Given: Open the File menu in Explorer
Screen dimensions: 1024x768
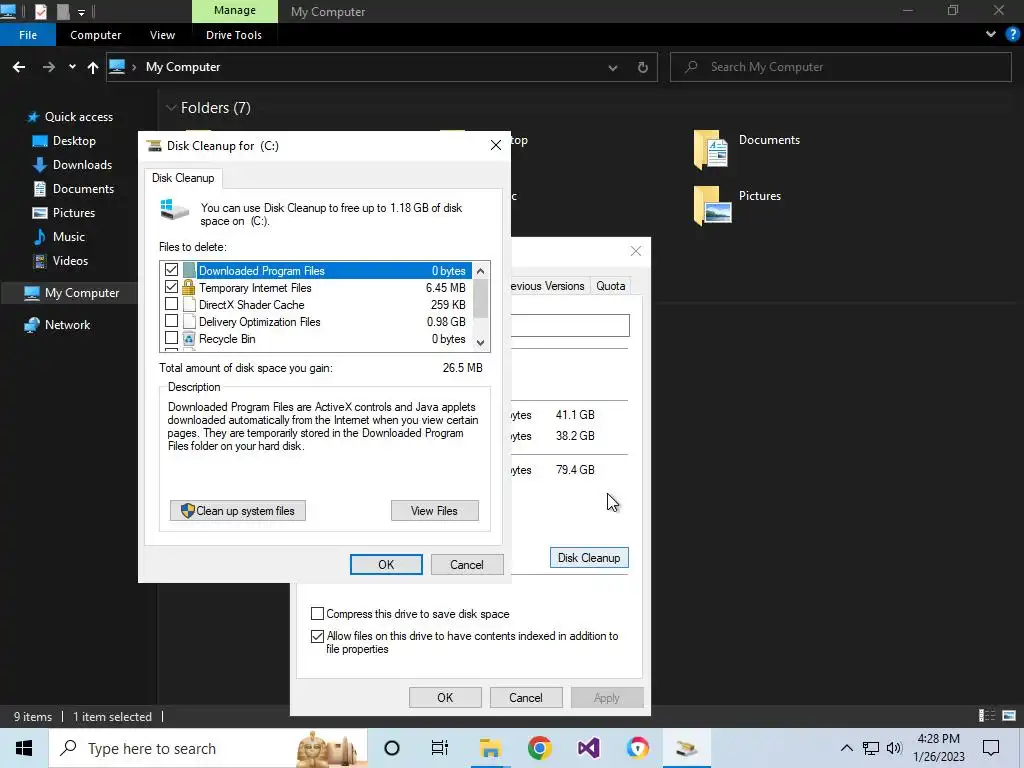Looking at the screenshot, I should (x=28, y=35).
